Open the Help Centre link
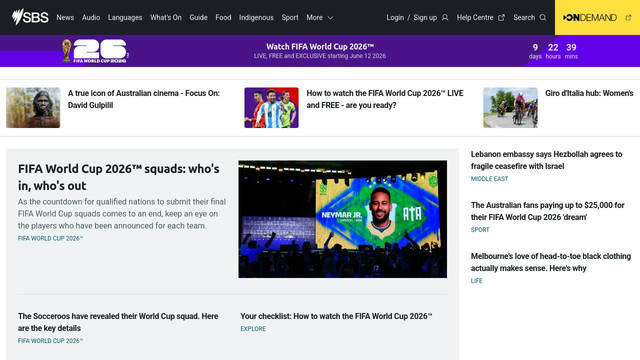 [475, 18]
